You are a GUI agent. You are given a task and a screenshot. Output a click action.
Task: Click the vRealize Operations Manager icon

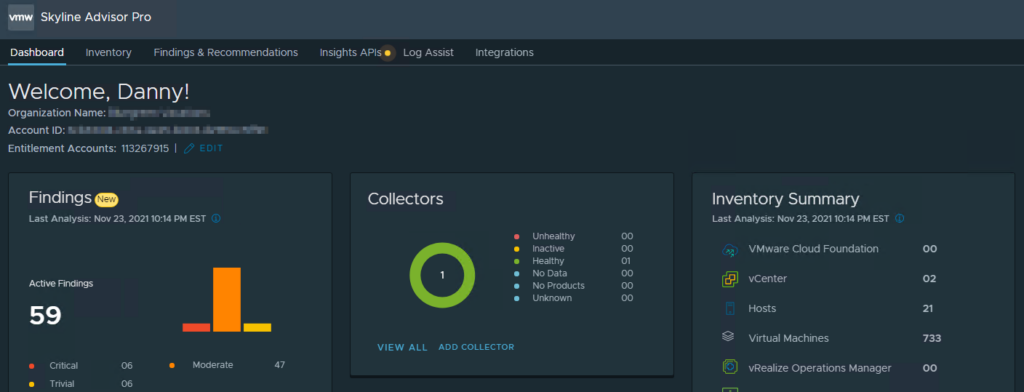click(x=729, y=367)
